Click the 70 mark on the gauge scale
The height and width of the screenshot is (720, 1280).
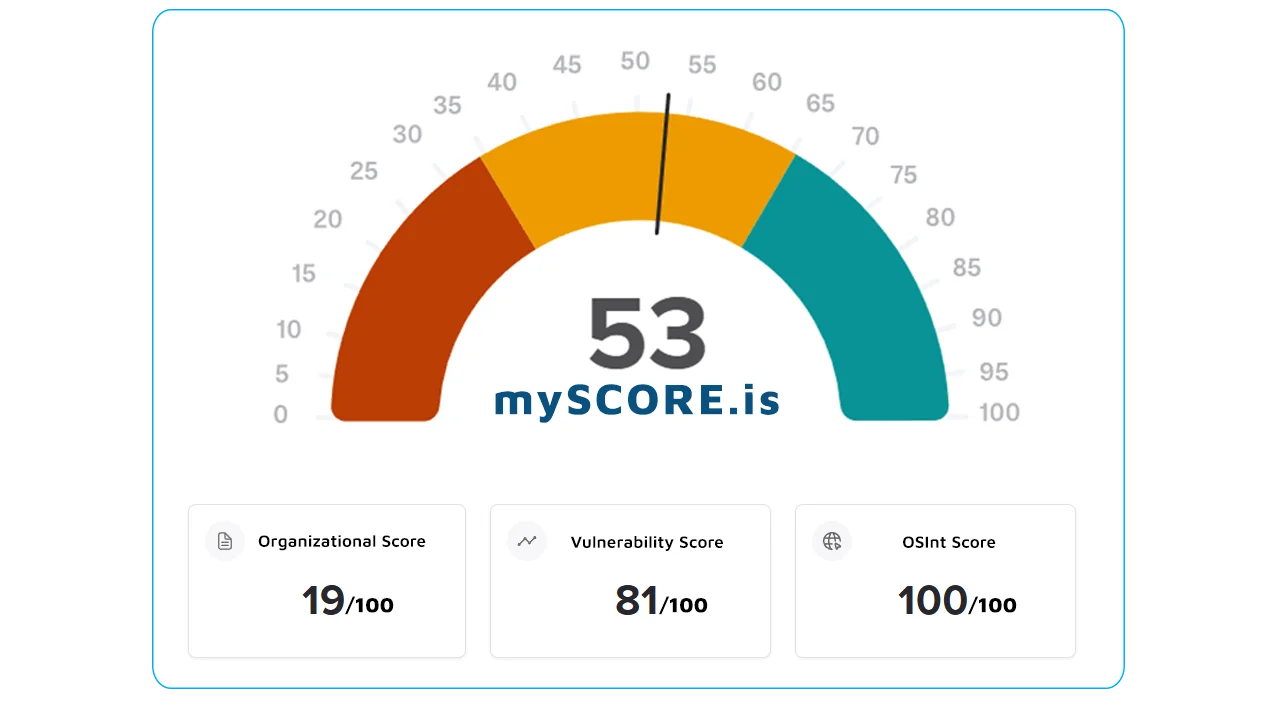point(865,135)
